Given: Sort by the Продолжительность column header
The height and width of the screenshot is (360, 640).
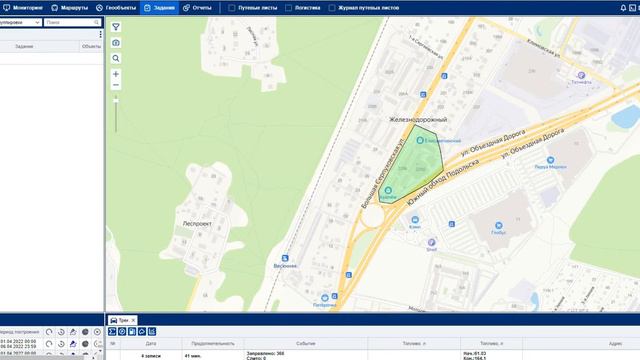Looking at the screenshot, I should tap(213, 344).
